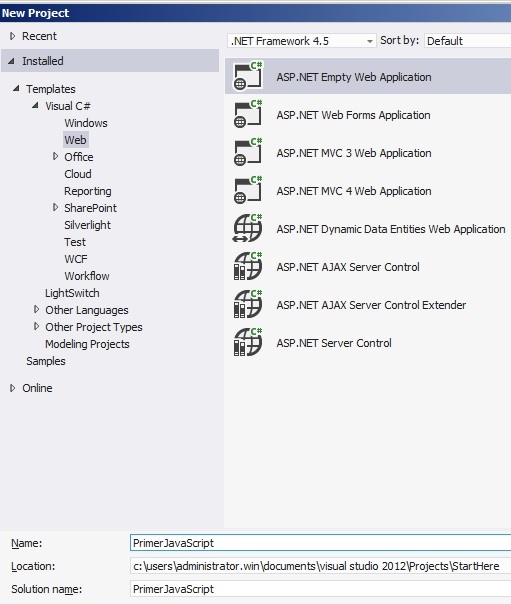The height and width of the screenshot is (604, 511).
Task: Open the .NET Framework 4.5 dropdown
Action: pyautogui.click(x=302, y=41)
